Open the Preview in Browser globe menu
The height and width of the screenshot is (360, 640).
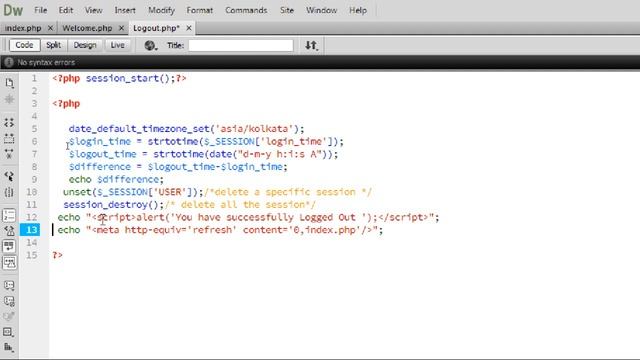coord(151,45)
